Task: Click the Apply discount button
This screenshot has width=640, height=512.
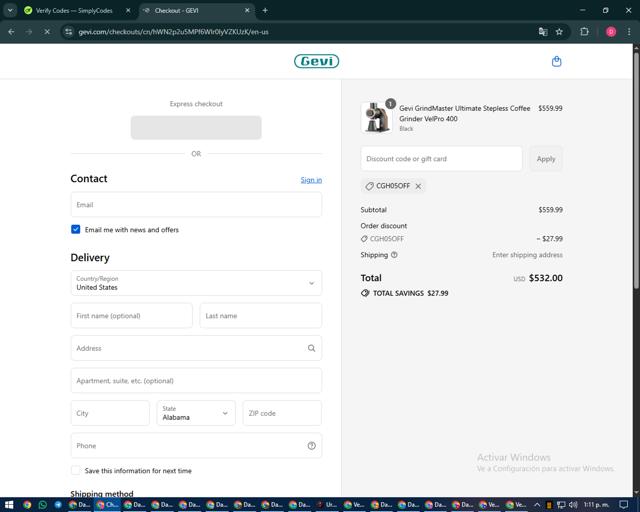Action: (546, 159)
